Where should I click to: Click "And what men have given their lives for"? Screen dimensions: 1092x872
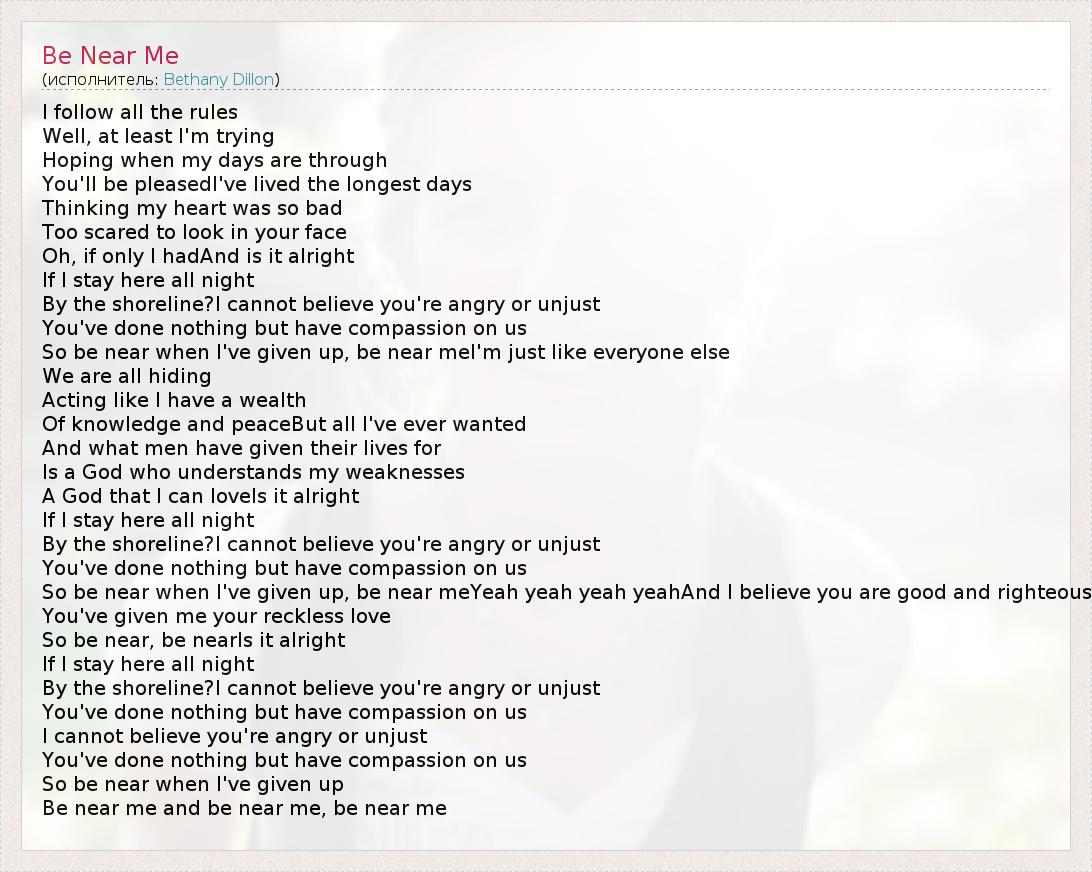tap(241, 448)
